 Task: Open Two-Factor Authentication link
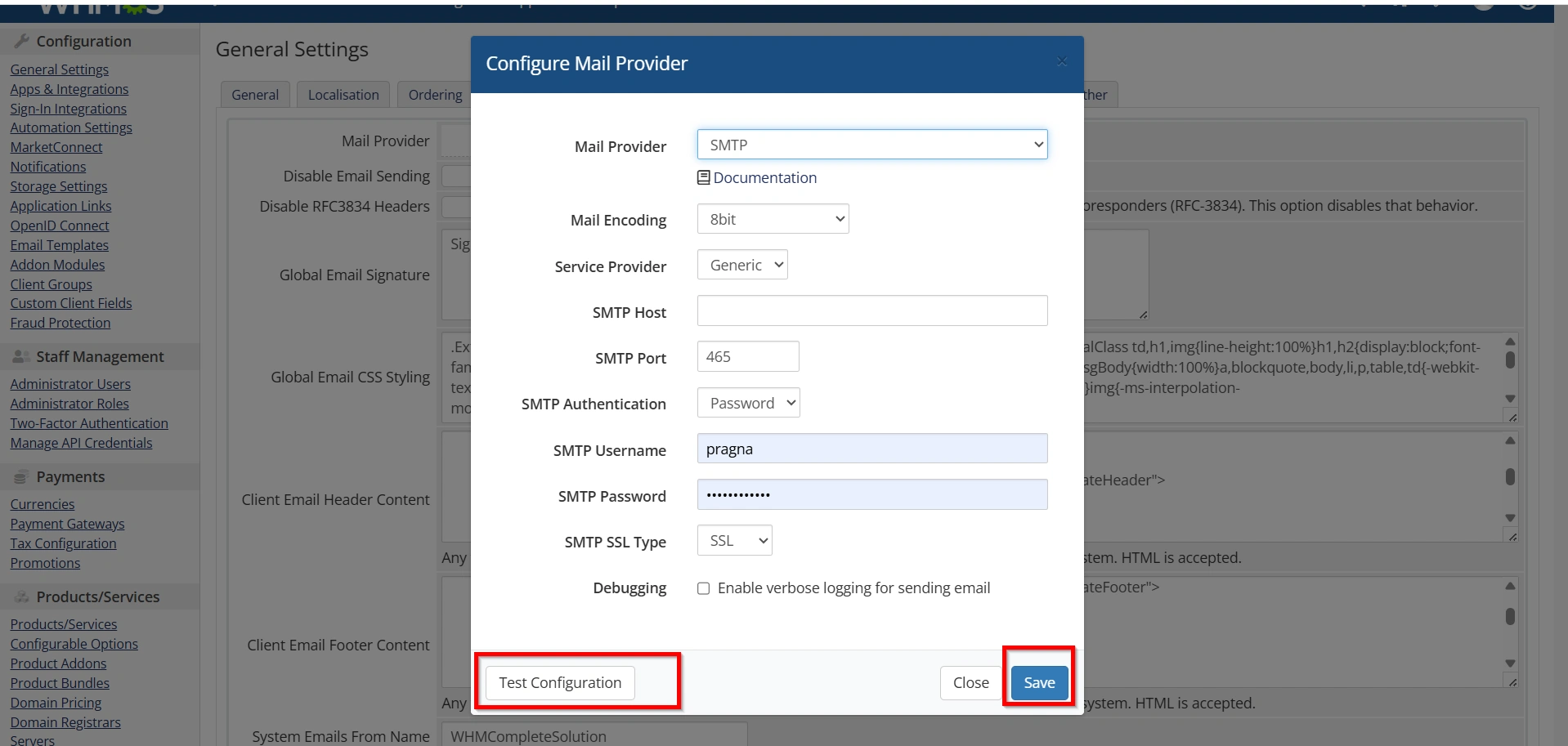[x=88, y=423]
